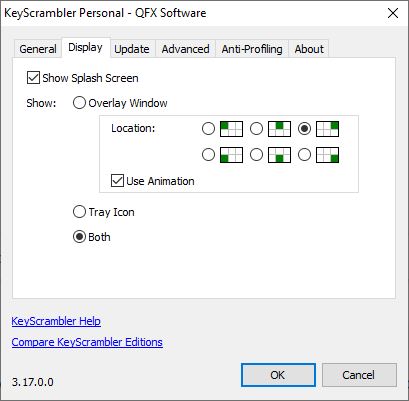Screen dimensions: 409x401
Task: Open the KeyScrambler Help link
Action: coord(56,321)
